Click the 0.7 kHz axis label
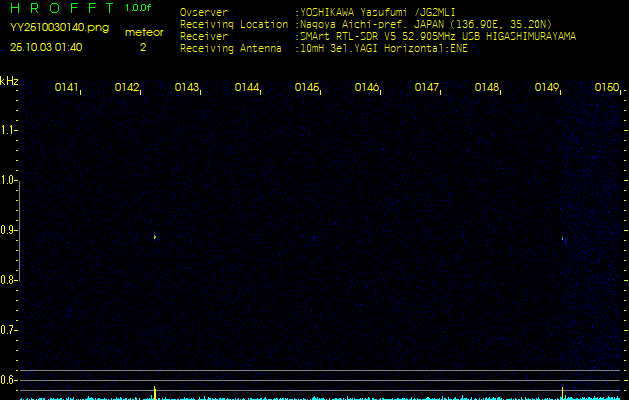This screenshot has height=400, width=629. pyautogui.click(x=8, y=330)
